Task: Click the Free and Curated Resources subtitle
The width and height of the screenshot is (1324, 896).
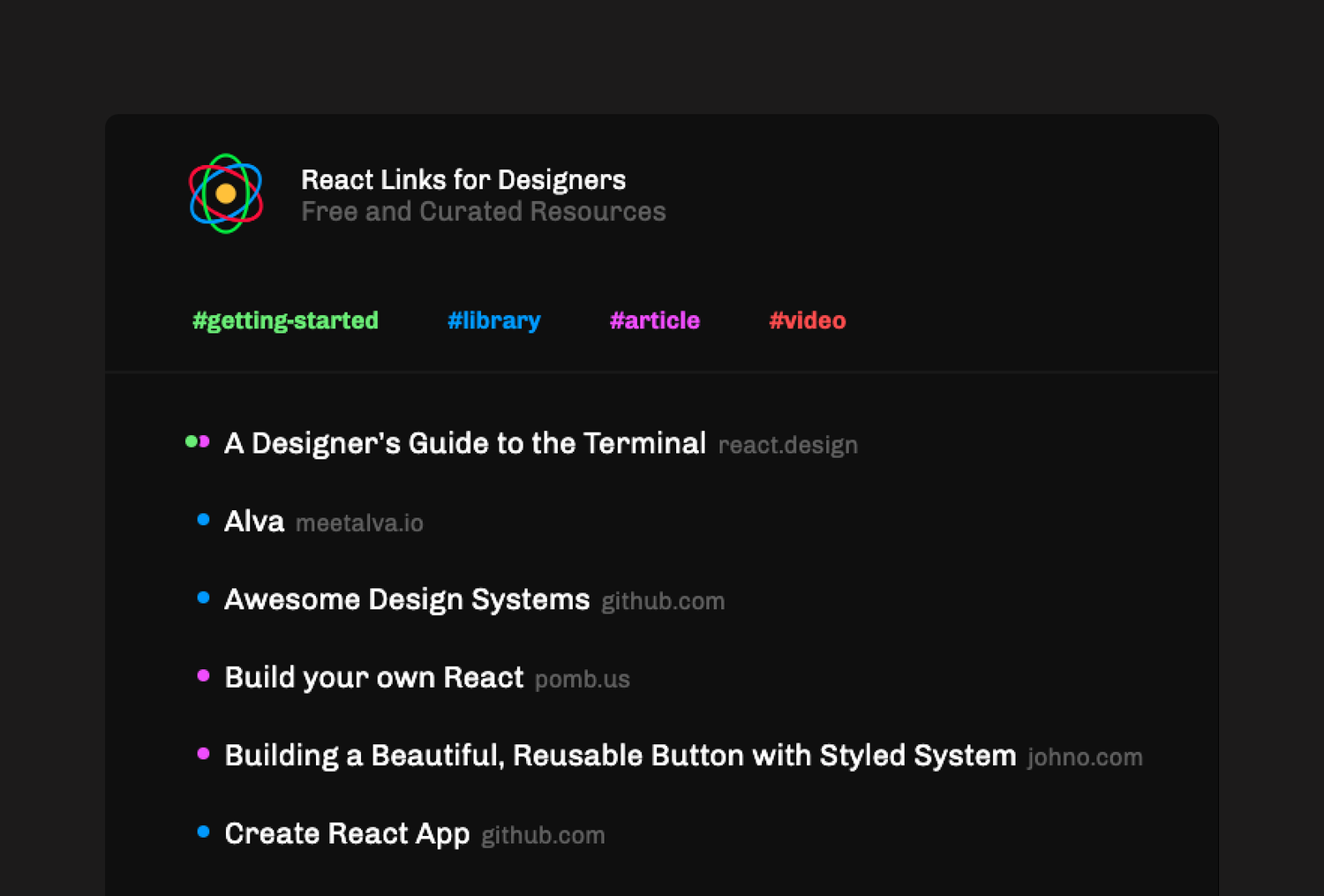Action: coord(484,212)
